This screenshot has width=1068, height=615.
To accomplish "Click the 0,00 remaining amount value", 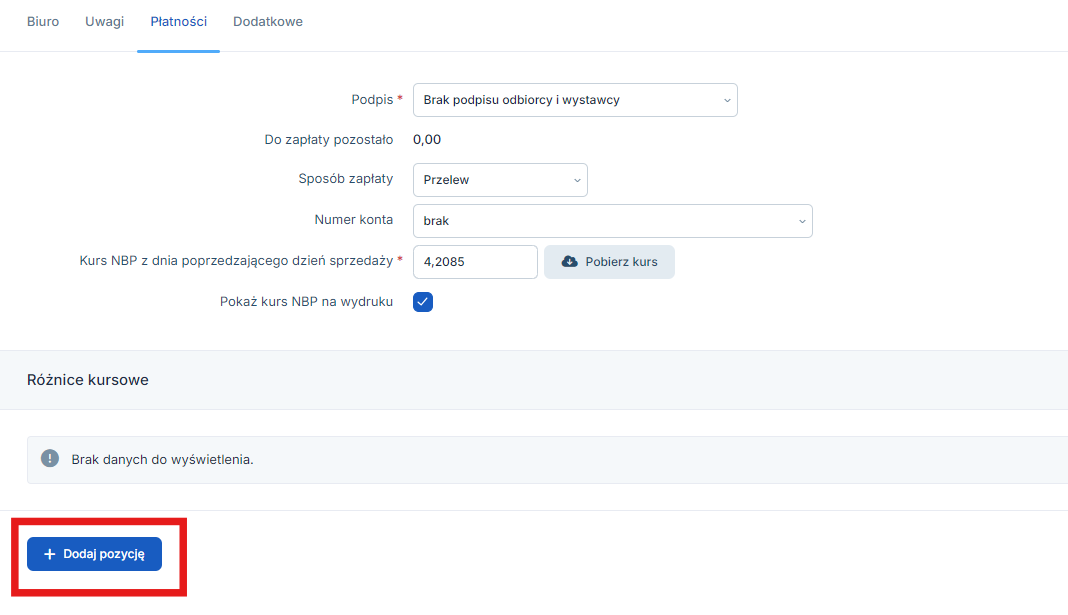I will coord(427,140).
